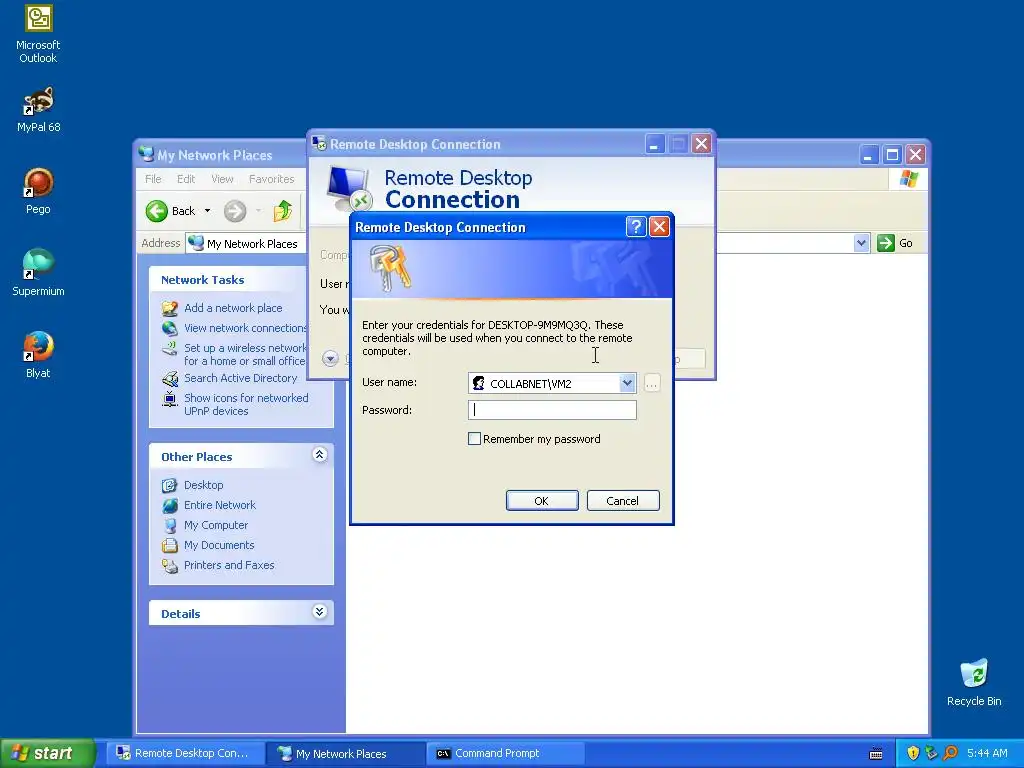Viewport: 1024px width, 768px height.
Task: Click the keyboard icon in taskbar
Action: (876, 754)
